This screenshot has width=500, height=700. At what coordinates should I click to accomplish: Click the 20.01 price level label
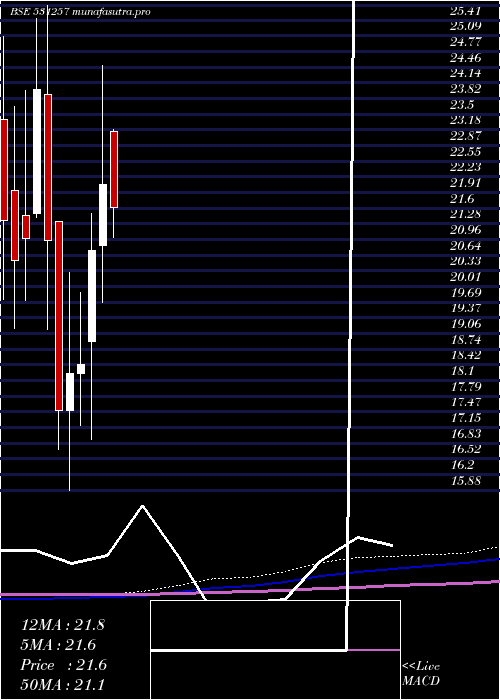(x=465, y=276)
